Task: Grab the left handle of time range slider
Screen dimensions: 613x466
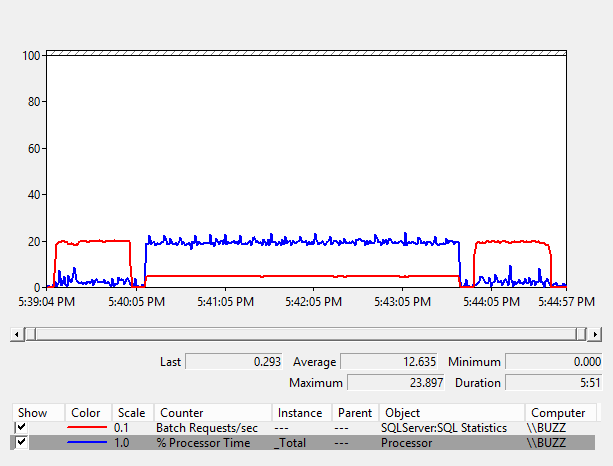Action: [30, 334]
